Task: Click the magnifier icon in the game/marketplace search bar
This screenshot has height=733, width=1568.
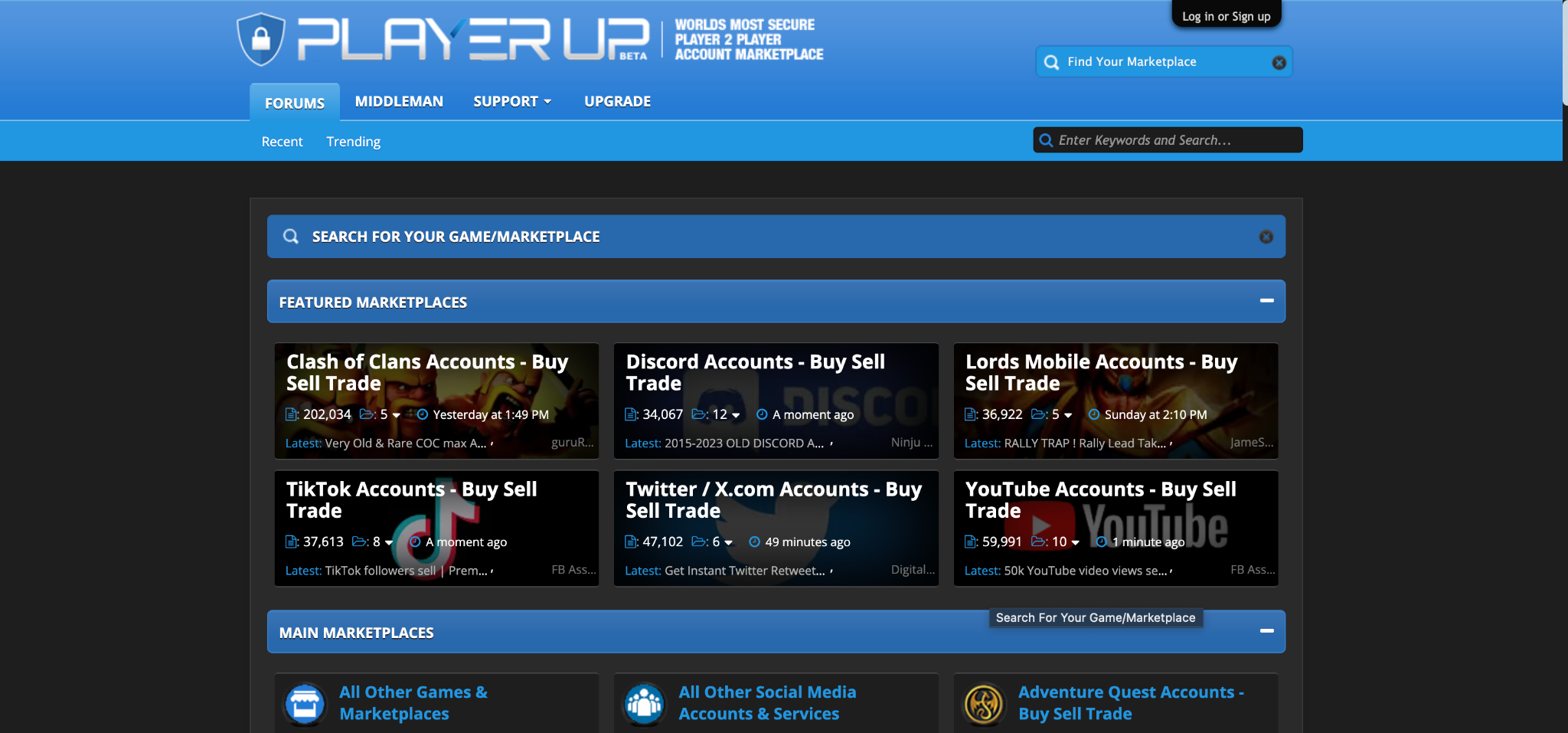Action: pyautogui.click(x=291, y=236)
